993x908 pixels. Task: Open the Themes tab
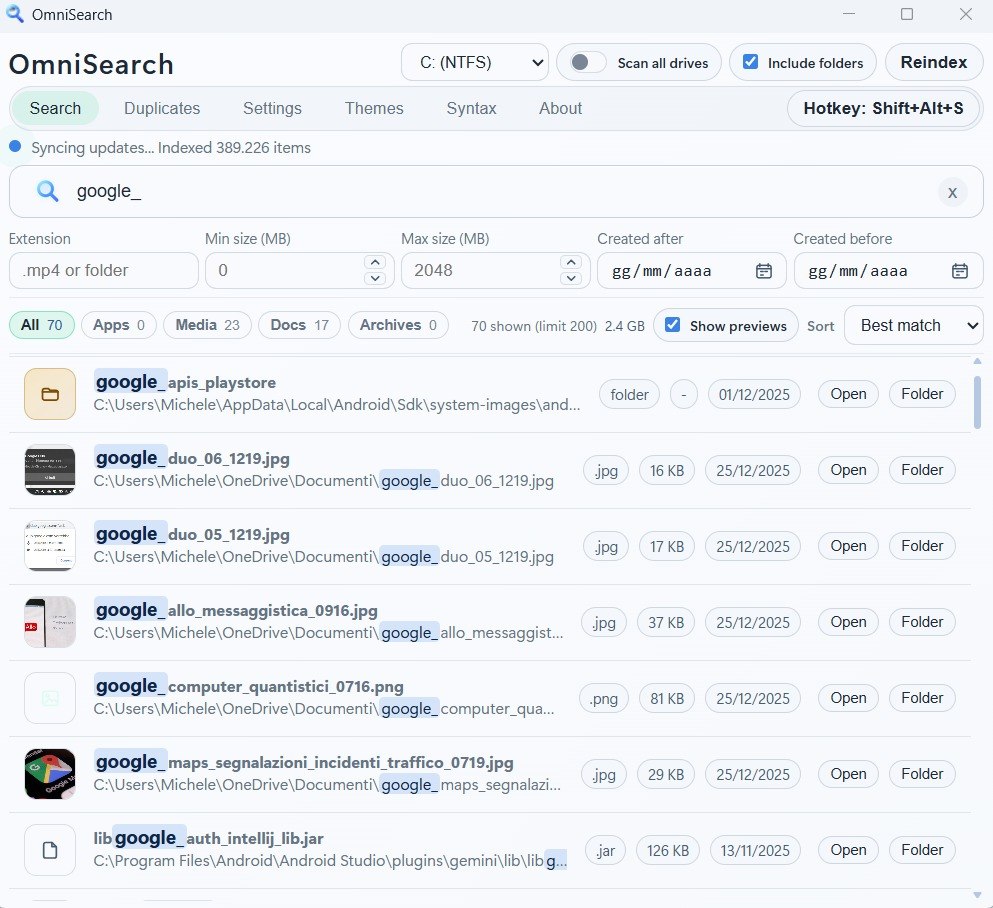pyautogui.click(x=373, y=108)
